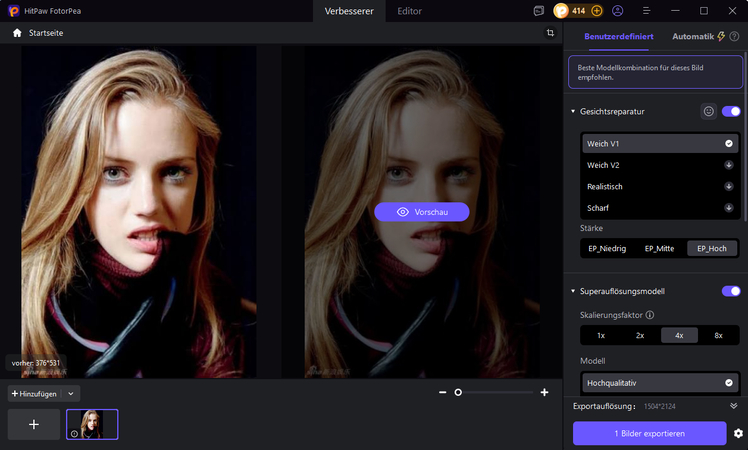
Task: Switch to the Editor tab
Action: (409, 11)
